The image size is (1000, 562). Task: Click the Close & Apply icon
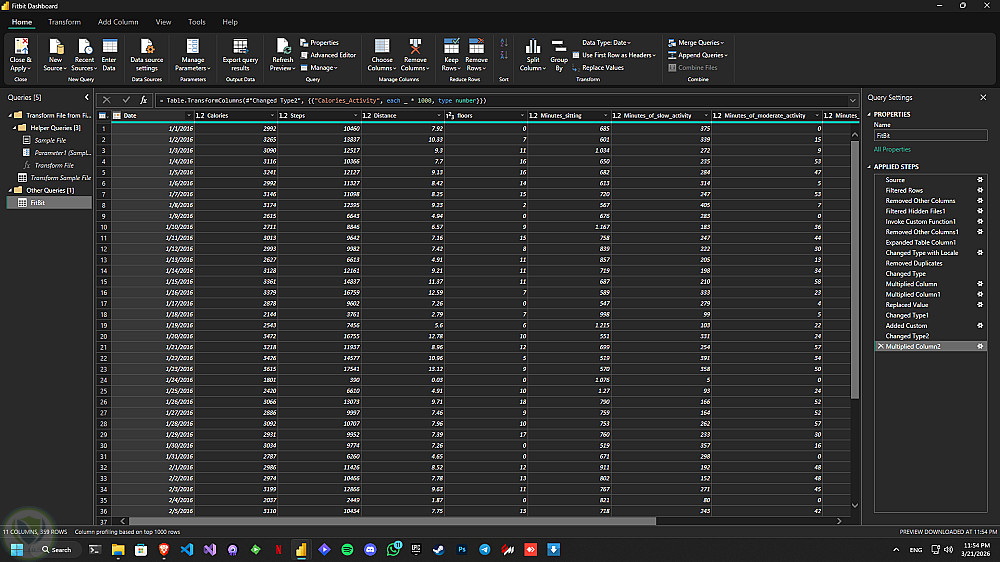[20, 47]
